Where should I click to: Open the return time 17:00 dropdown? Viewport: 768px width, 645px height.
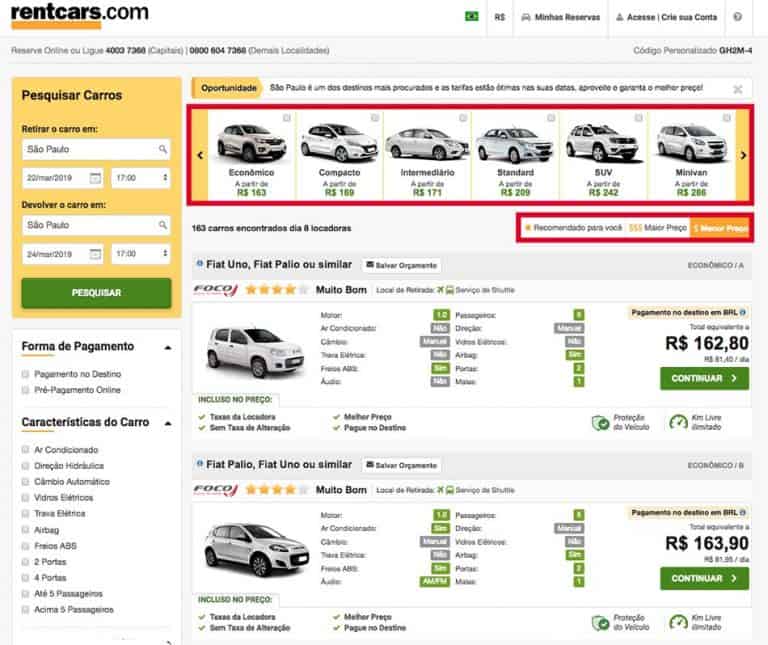click(141, 254)
